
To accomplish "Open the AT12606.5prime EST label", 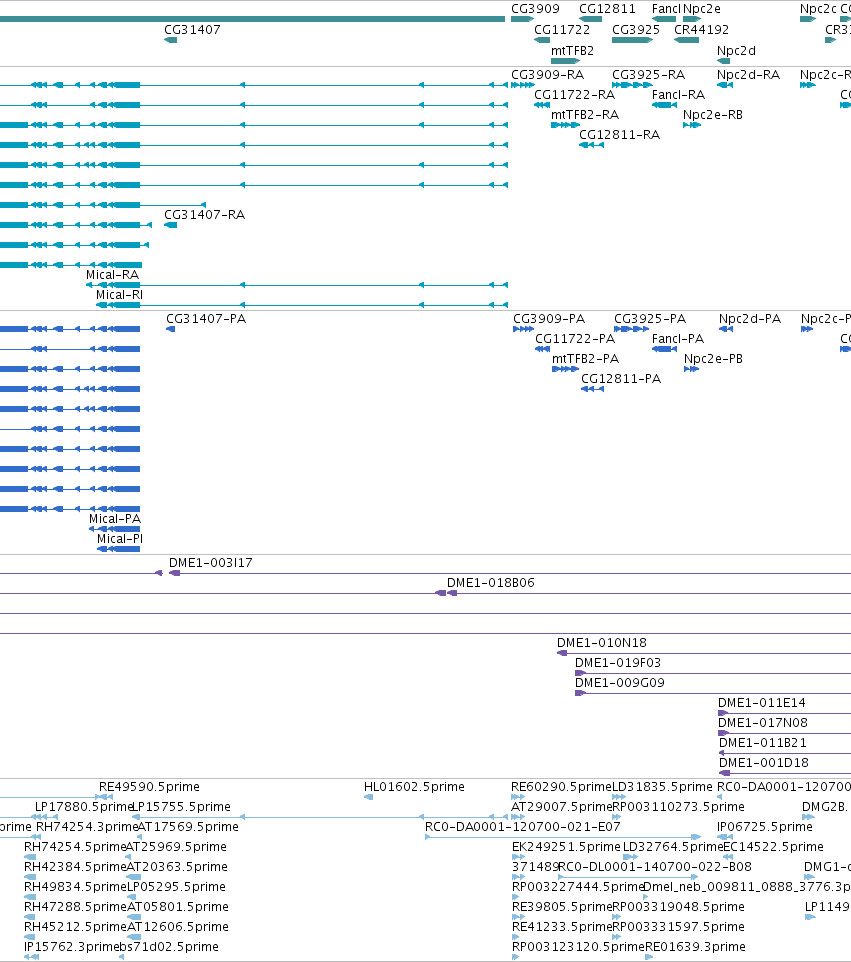I will [x=178, y=926].
